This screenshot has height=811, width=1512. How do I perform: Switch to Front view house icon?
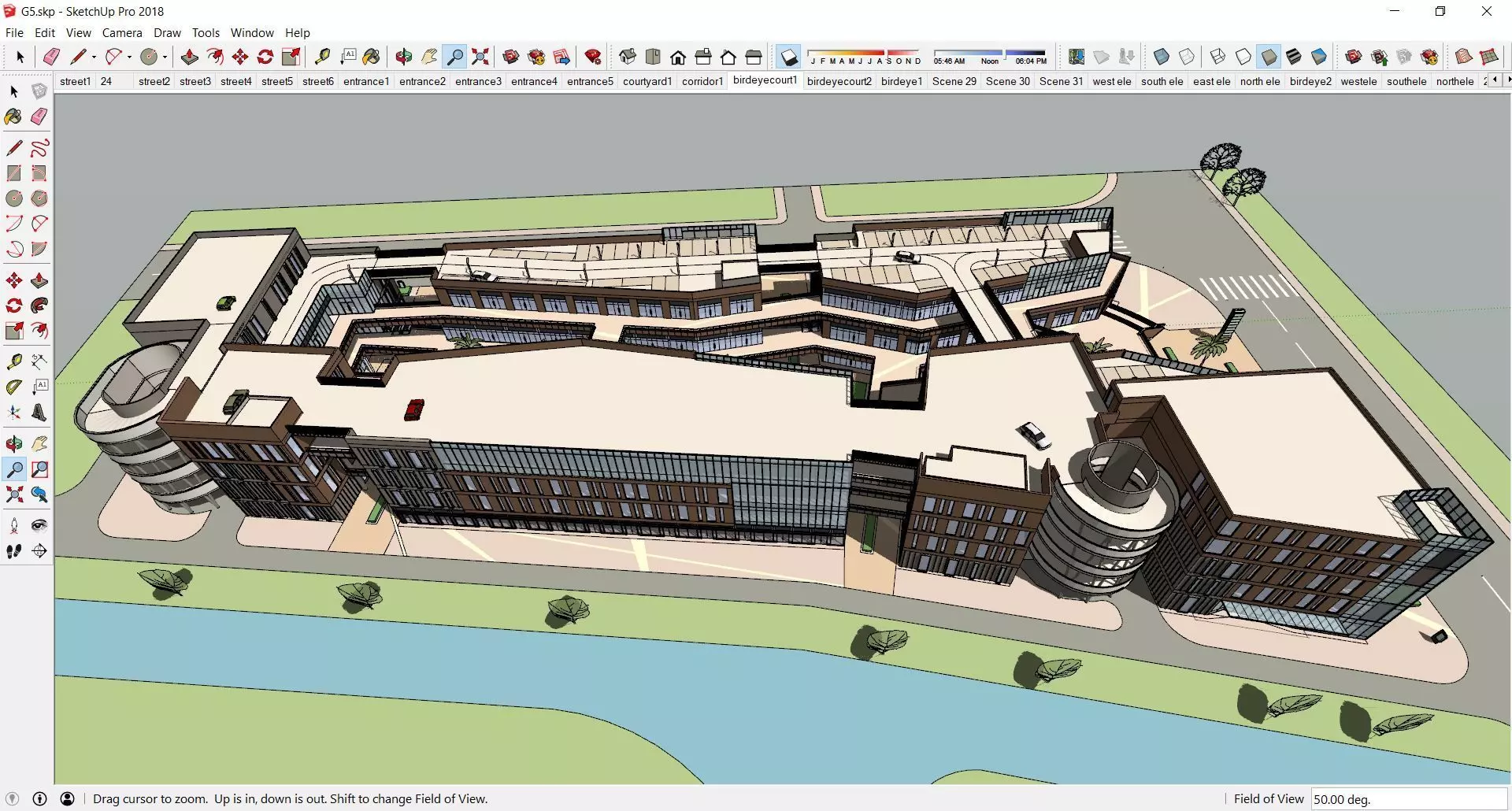click(x=678, y=57)
